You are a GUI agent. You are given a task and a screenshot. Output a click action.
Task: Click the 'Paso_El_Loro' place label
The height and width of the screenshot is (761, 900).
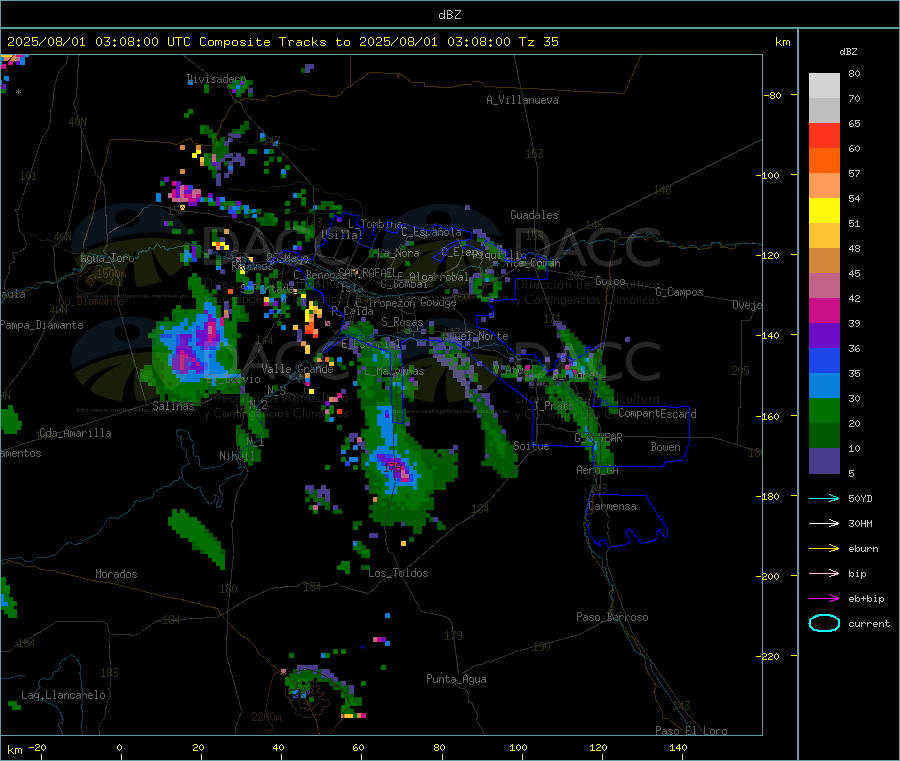(691, 731)
